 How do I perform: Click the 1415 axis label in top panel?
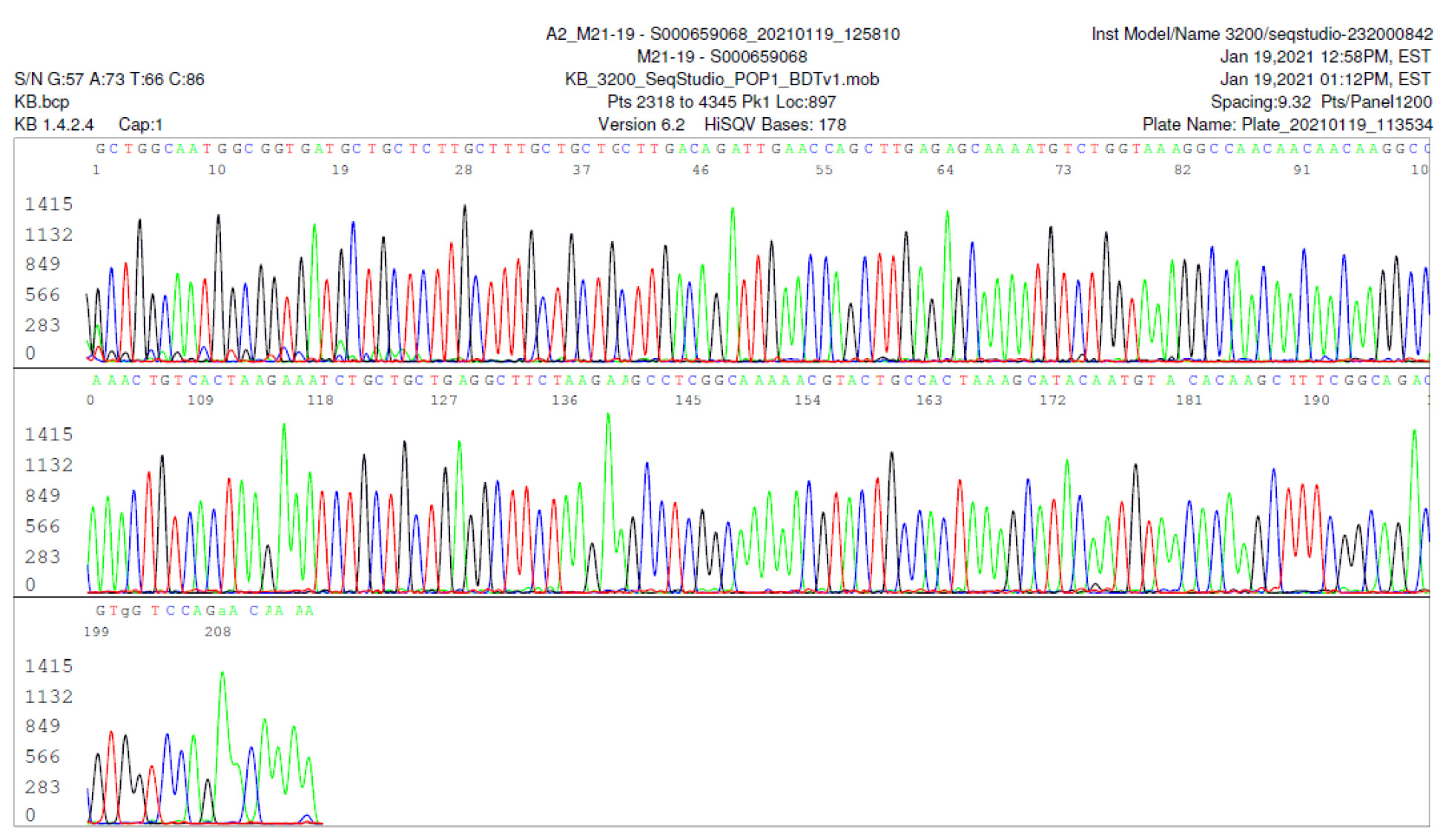click(49, 204)
